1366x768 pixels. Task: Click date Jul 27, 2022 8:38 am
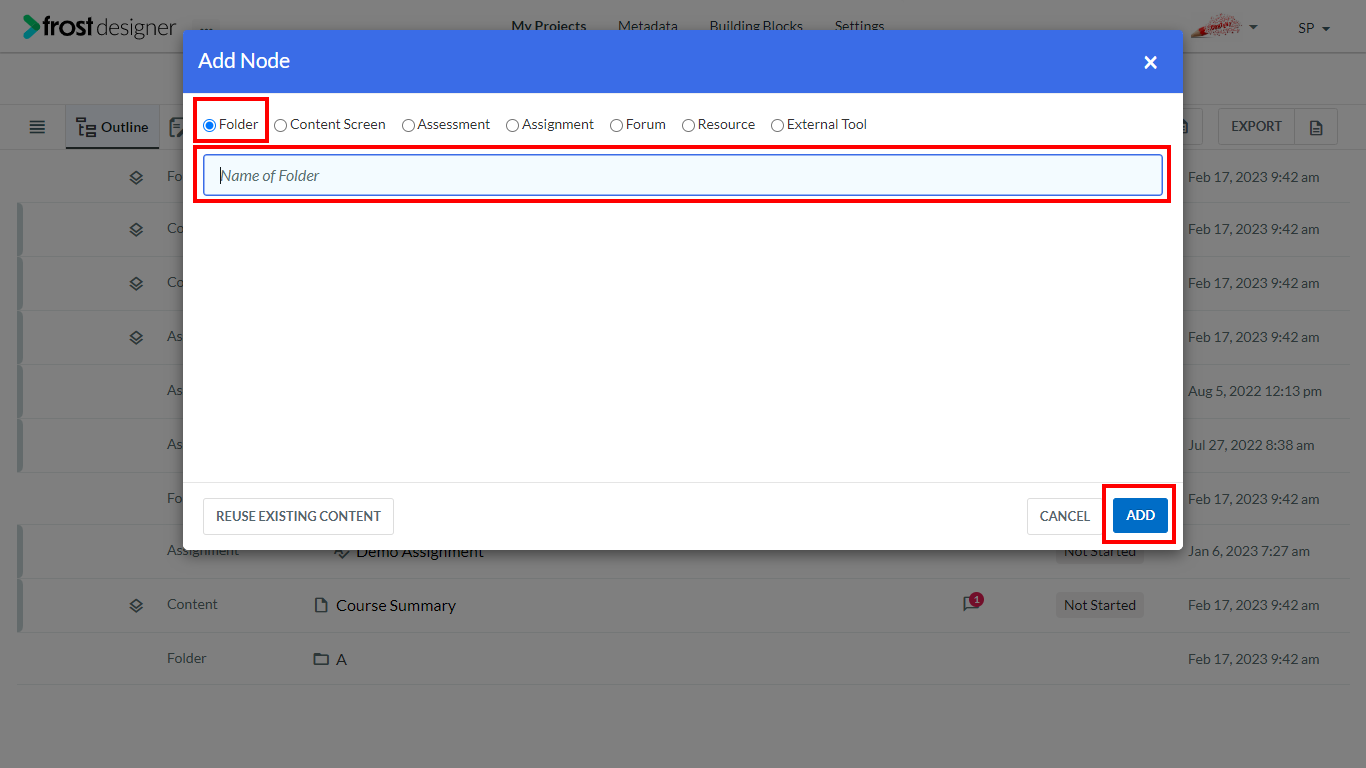point(1251,445)
